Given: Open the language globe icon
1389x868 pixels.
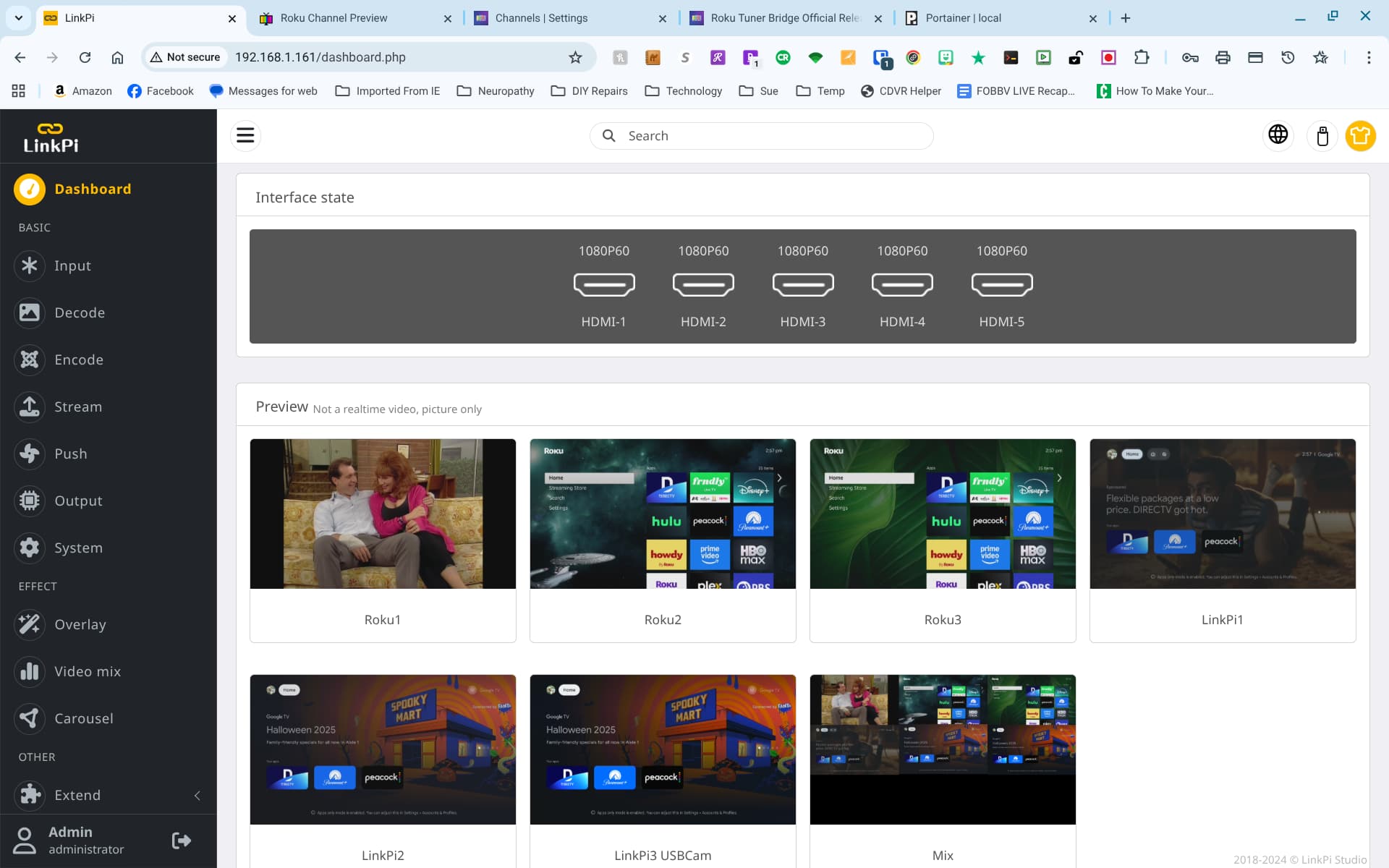Looking at the screenshot, I should click(1278, 135).
